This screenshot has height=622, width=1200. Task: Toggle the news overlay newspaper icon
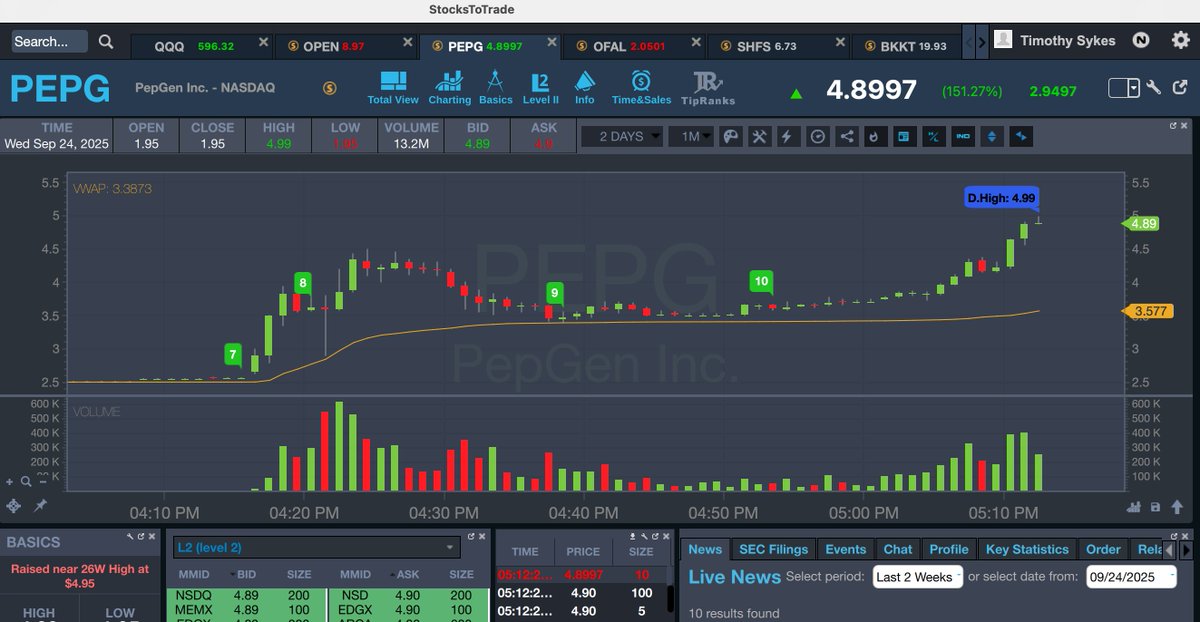tap(904, 136)
